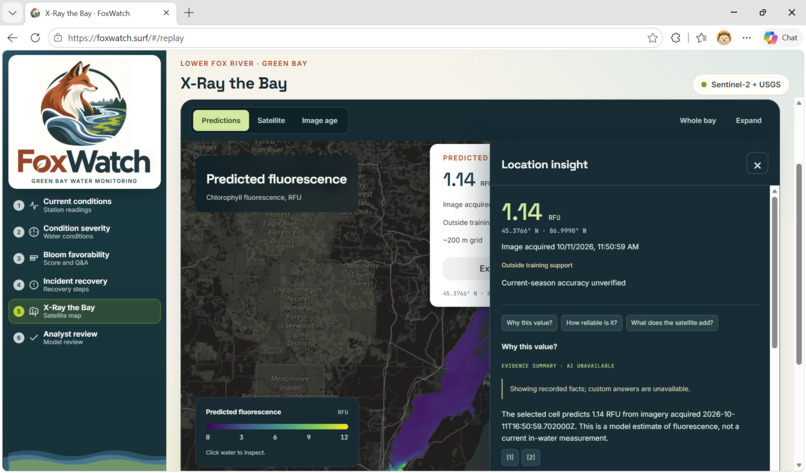Click the address bar URL foxwatch.surf
Image resolution: width=806 pixels, height=473 pixels.
[126, 38]
